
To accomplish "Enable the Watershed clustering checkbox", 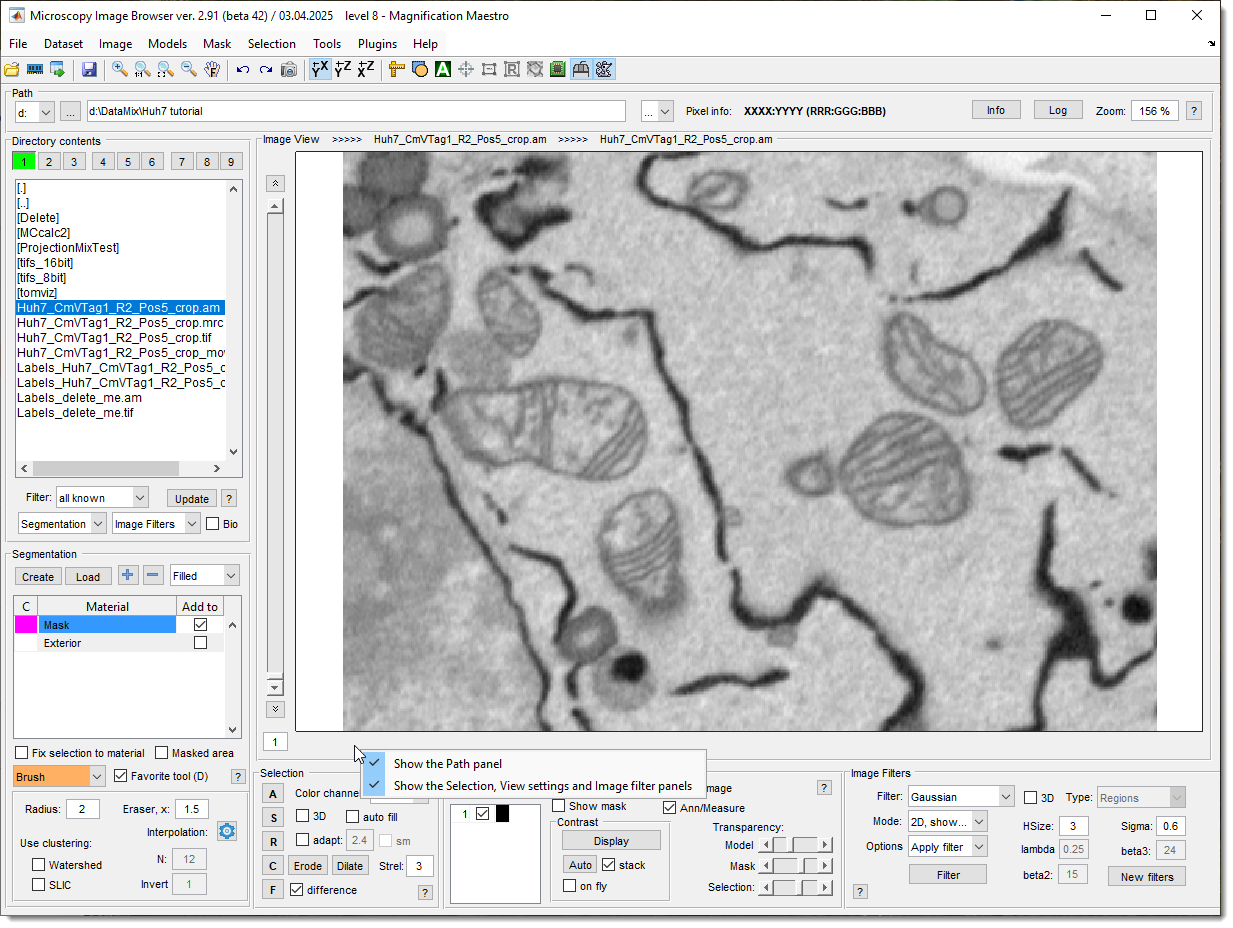I will (x=39, y=865).
